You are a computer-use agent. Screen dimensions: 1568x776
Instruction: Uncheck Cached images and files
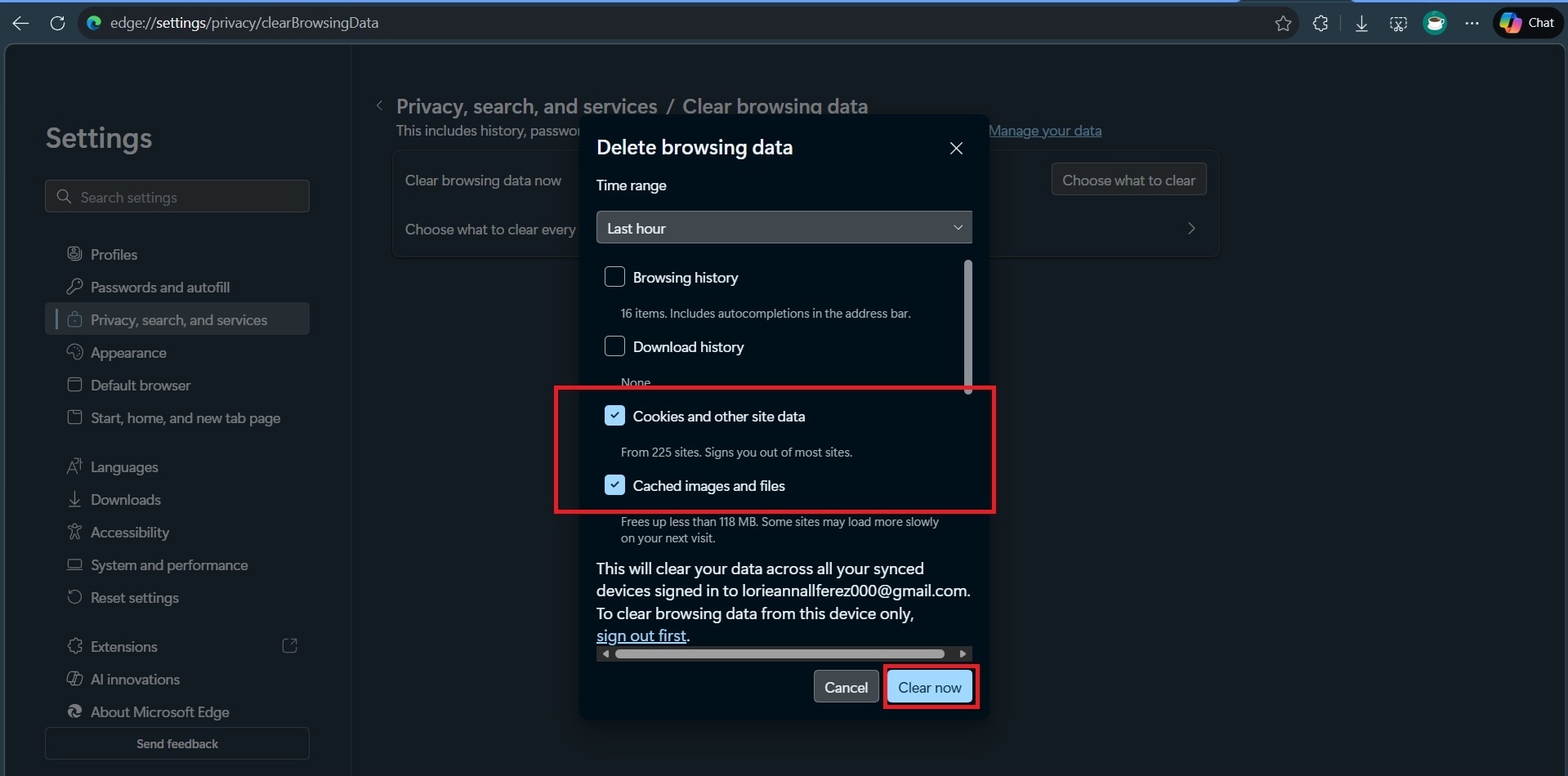614,485
